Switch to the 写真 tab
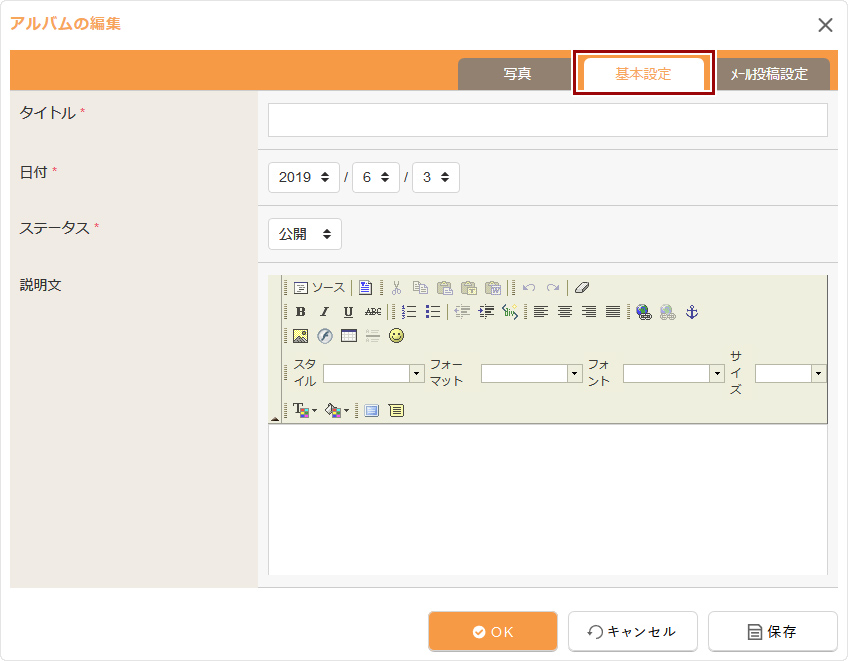 pos(514,74)
